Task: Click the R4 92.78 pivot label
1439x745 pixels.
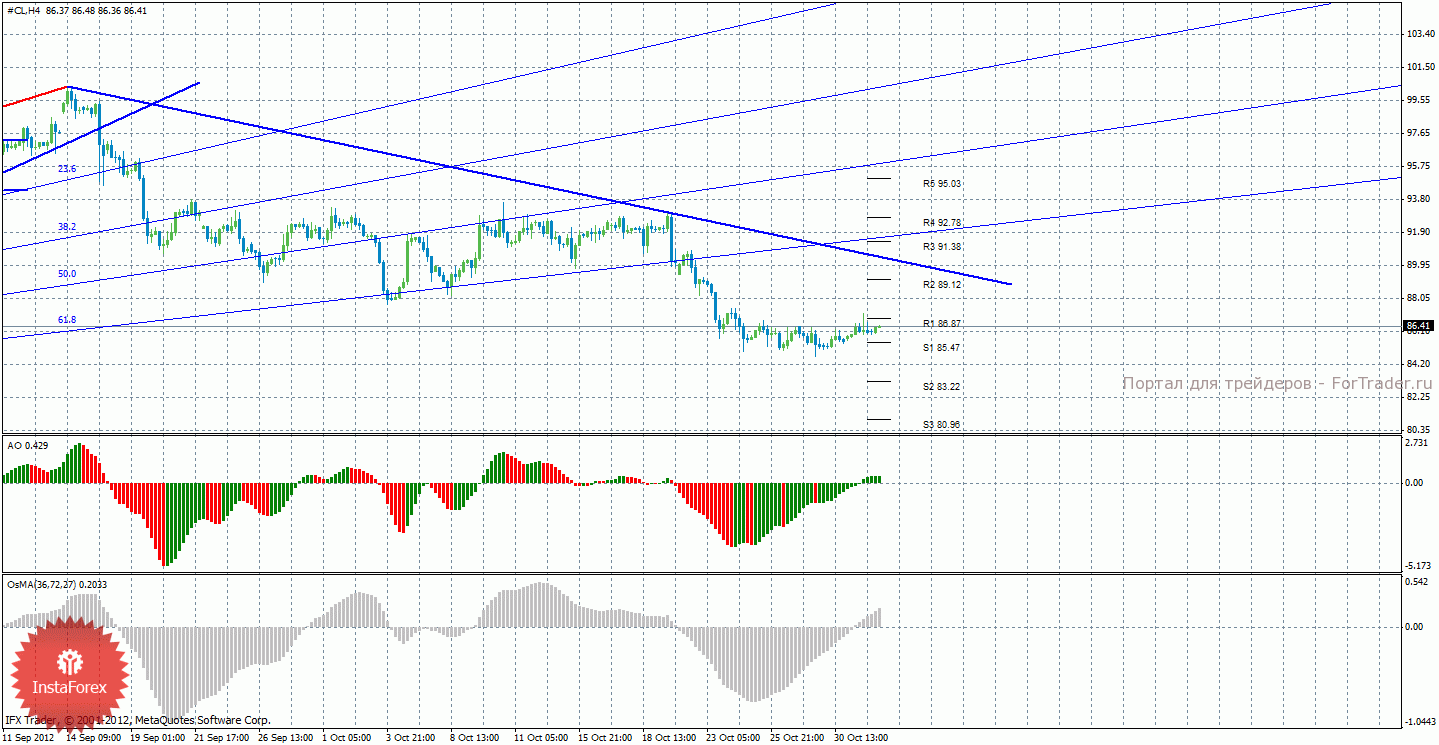Action: [942, 222]
